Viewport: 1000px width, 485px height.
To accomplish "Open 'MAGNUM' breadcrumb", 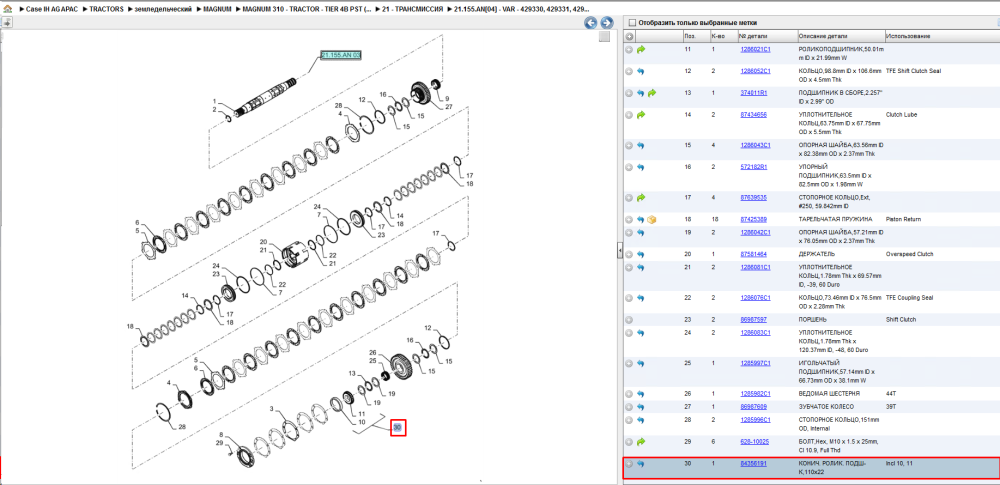I will (217, 10).
